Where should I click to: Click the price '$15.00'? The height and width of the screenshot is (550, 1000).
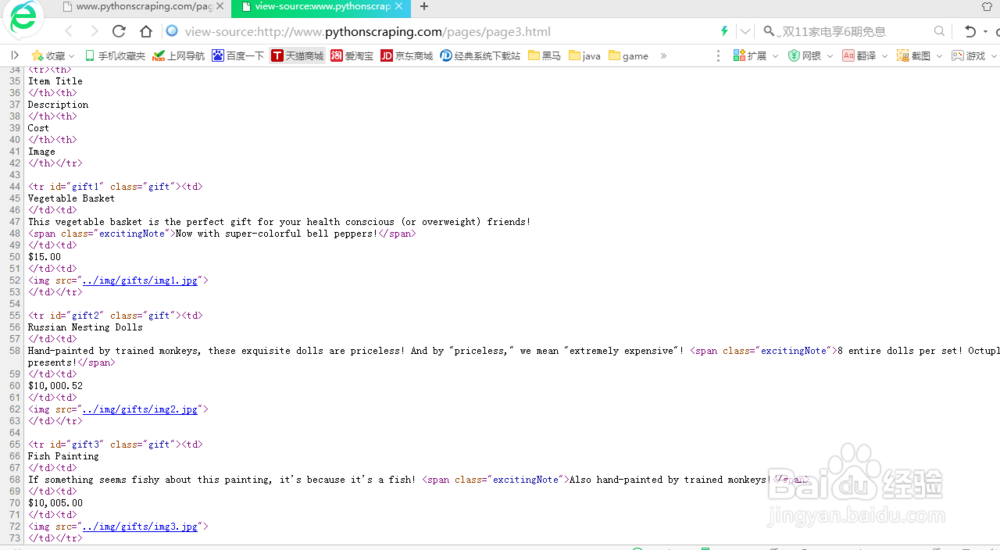[x=45, y=257]
